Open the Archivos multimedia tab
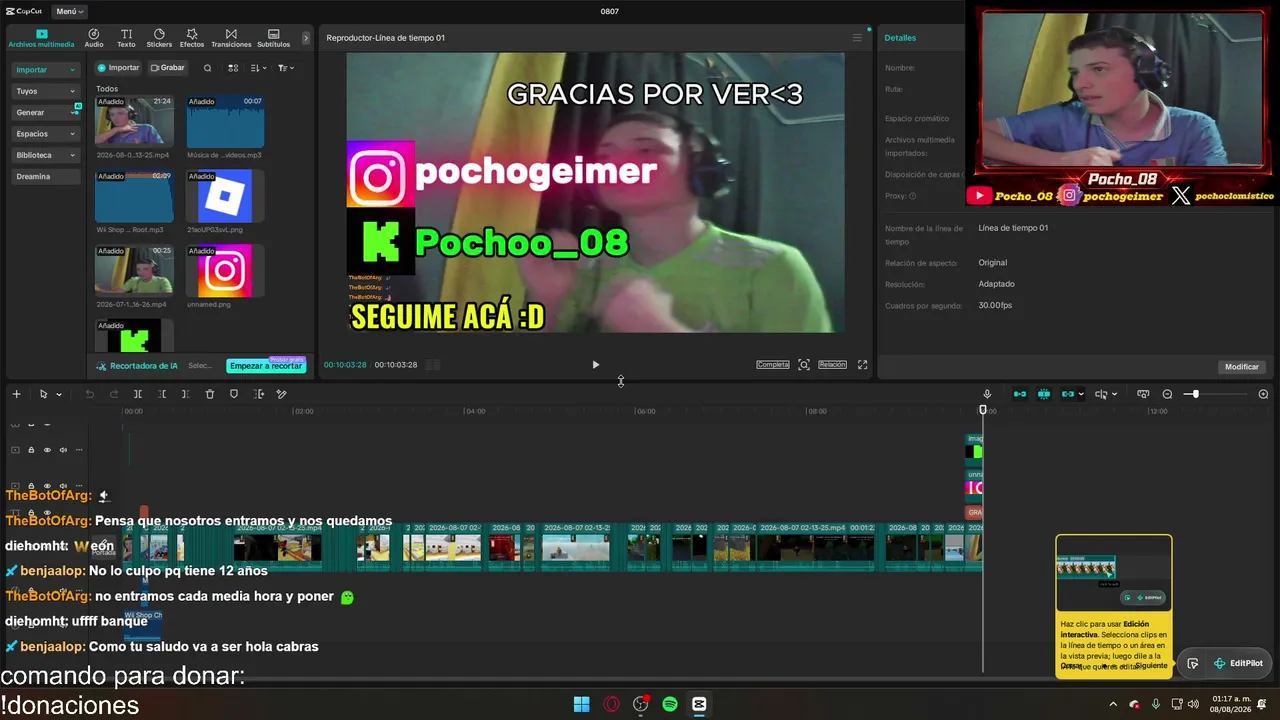The image size is (1280, 720). pos(41,38)
